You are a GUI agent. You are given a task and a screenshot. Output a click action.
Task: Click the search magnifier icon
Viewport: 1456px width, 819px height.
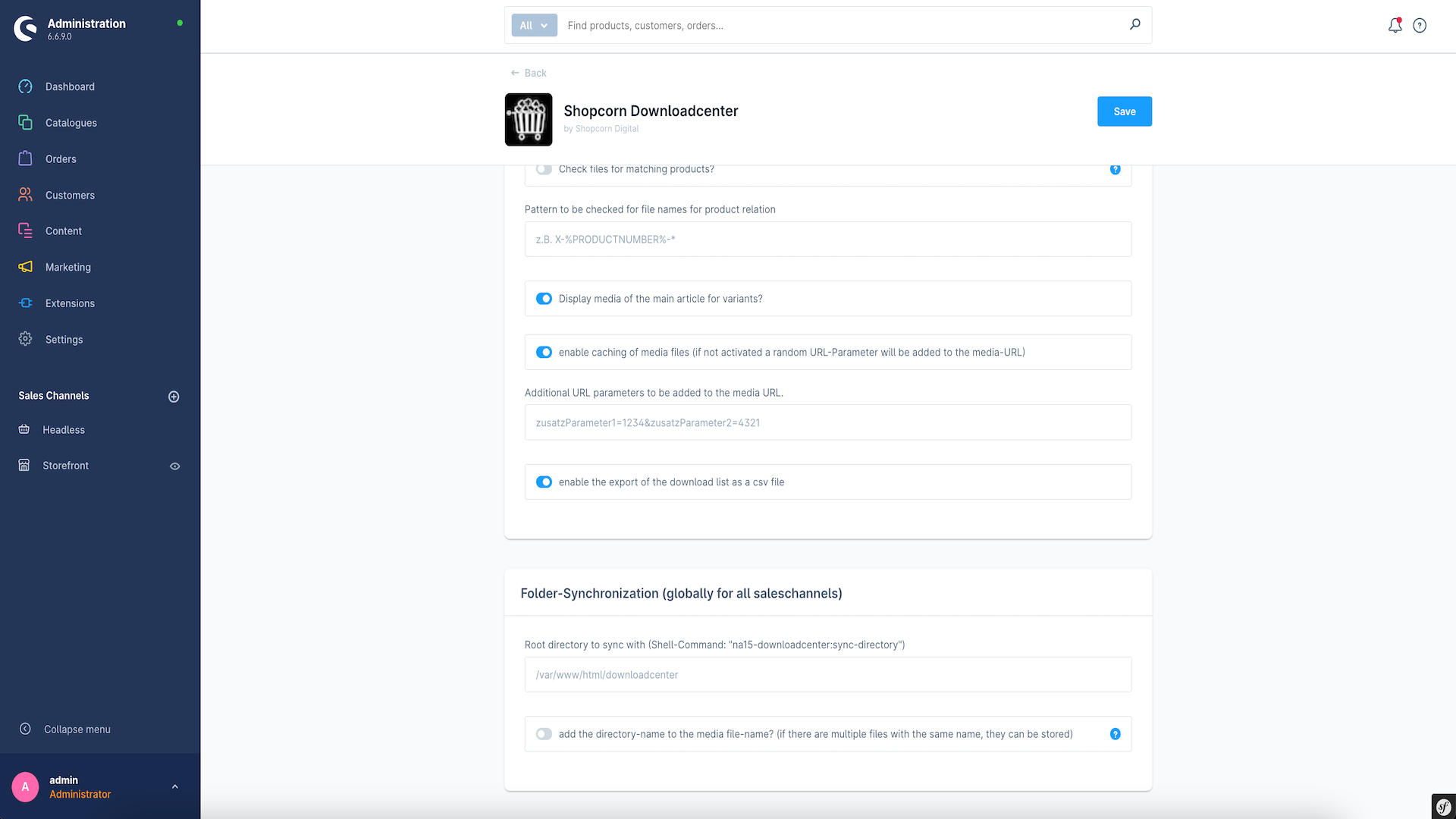(x=1134, y=24)
